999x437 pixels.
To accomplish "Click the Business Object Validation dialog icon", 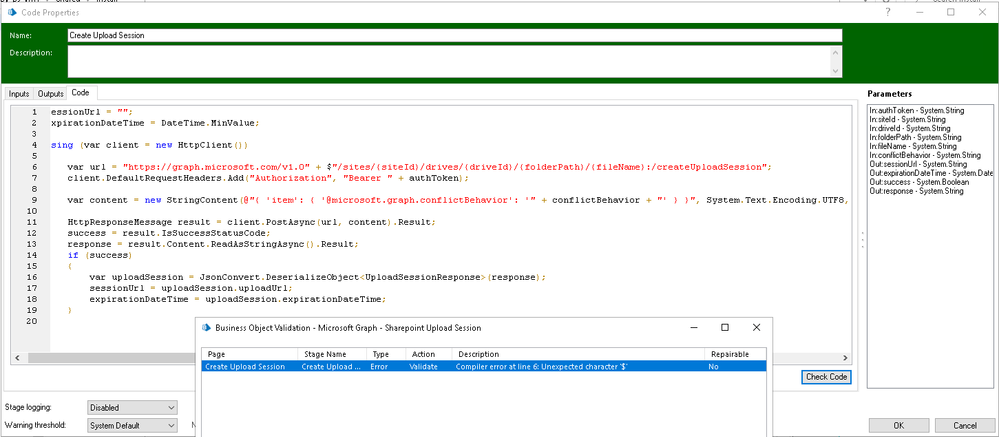I will point(206,328).
